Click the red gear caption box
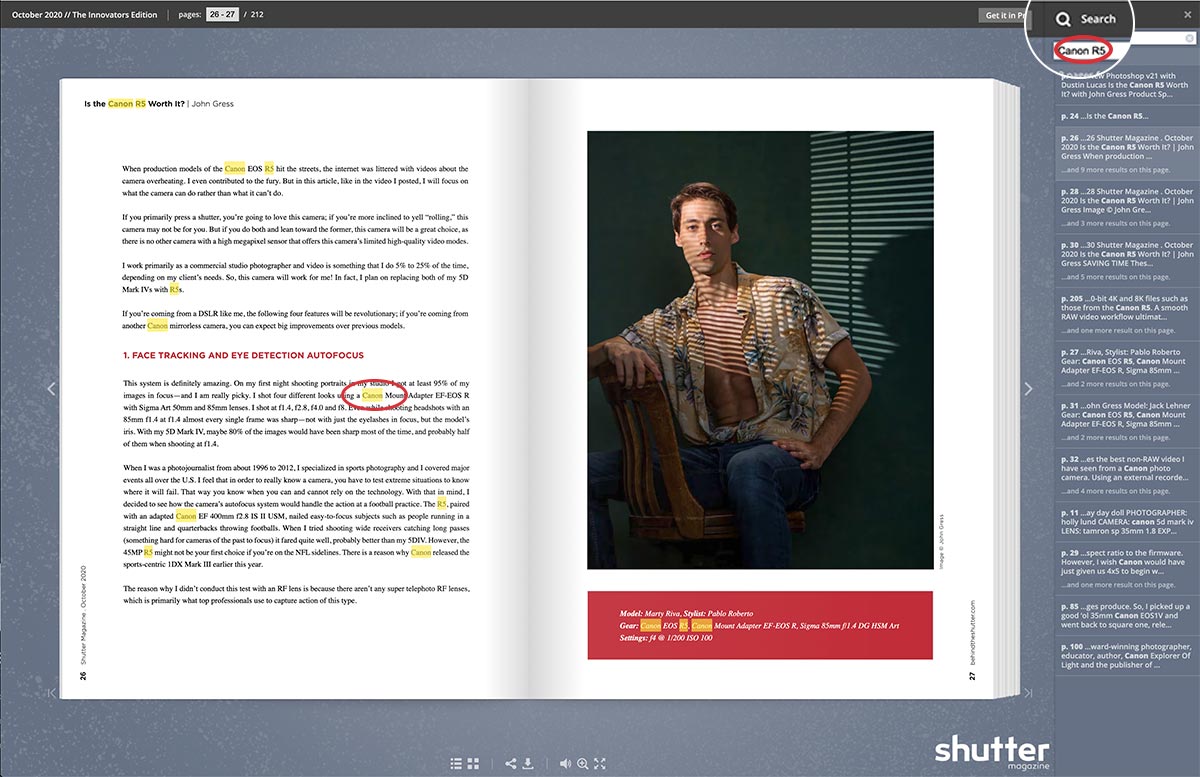Screen dimensions: 1200x777 pos(760,625)
